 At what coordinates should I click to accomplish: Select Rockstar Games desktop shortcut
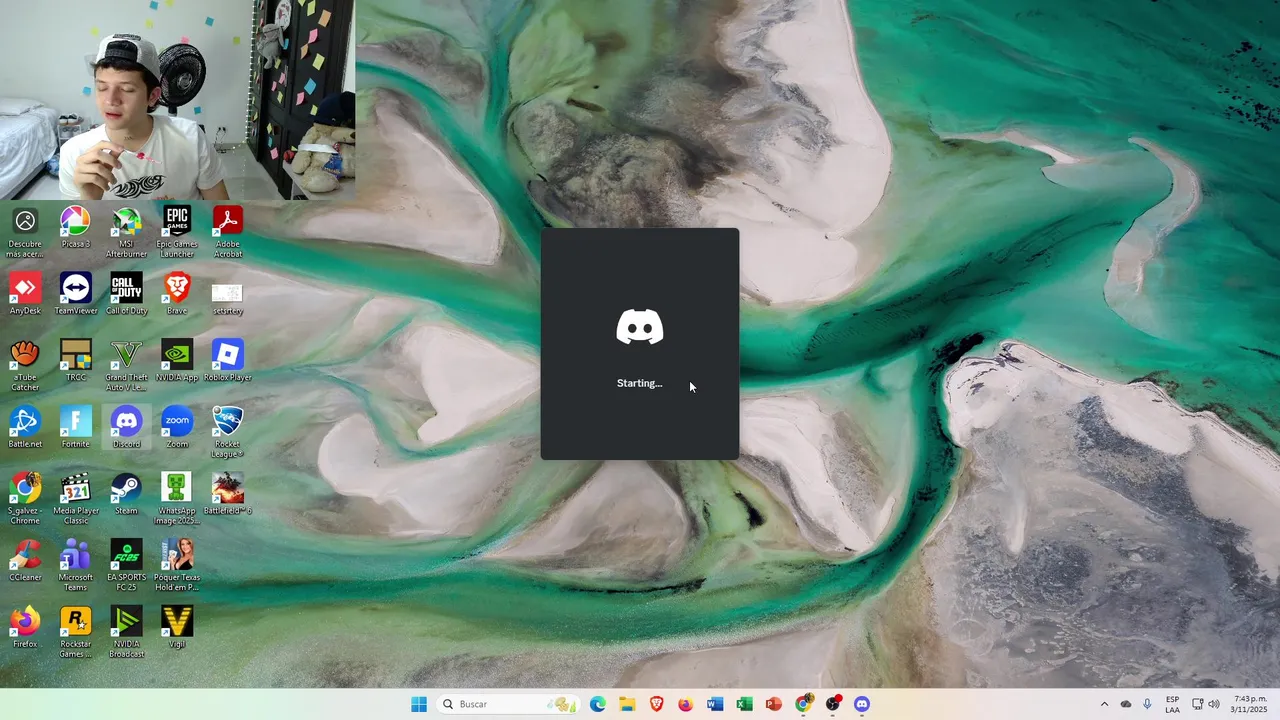click(x=76, y=634)
